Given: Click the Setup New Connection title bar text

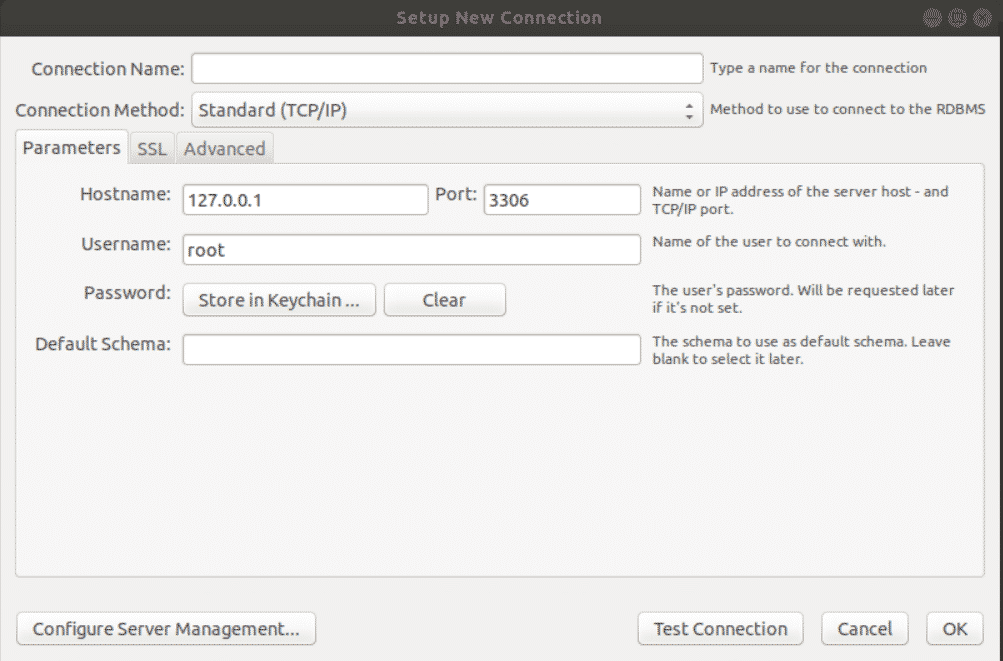Looking at the screenshot, I should click(x=499, y=18).
